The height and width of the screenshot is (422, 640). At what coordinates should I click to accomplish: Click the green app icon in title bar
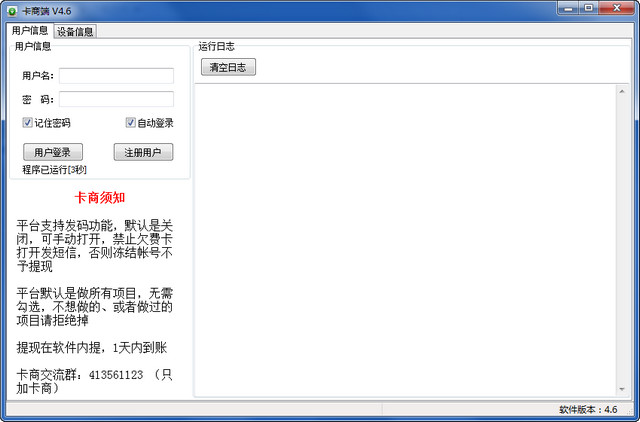coord(11,9)
